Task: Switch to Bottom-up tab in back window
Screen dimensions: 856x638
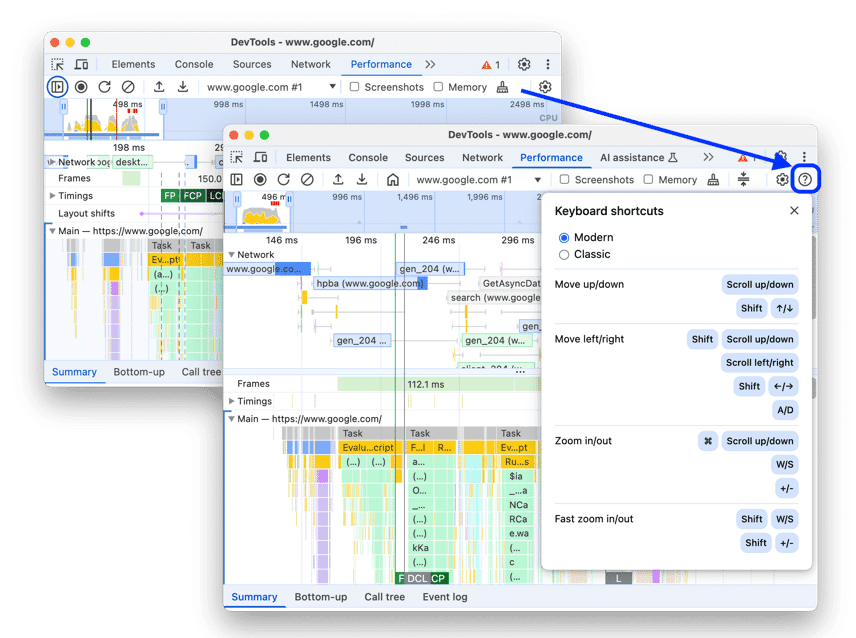Action: coord(139,372)
